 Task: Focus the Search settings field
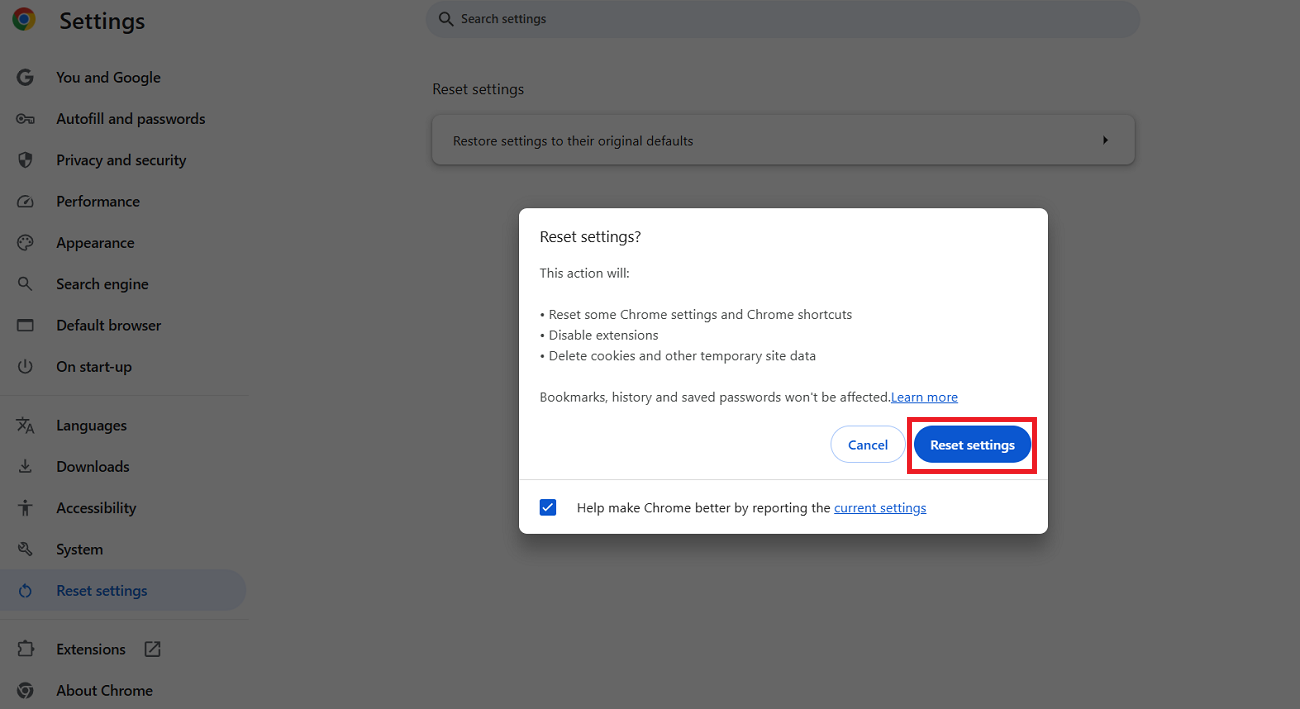pyautogui.click(x=783, y=19)
